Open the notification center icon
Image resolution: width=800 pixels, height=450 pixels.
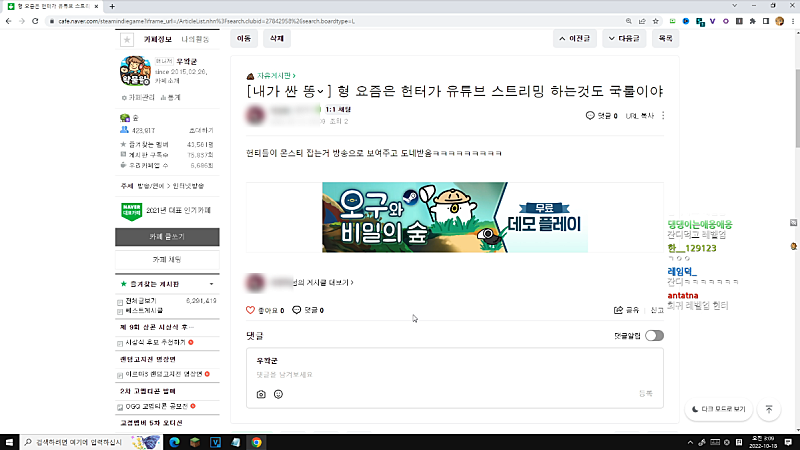pos(788,442)
